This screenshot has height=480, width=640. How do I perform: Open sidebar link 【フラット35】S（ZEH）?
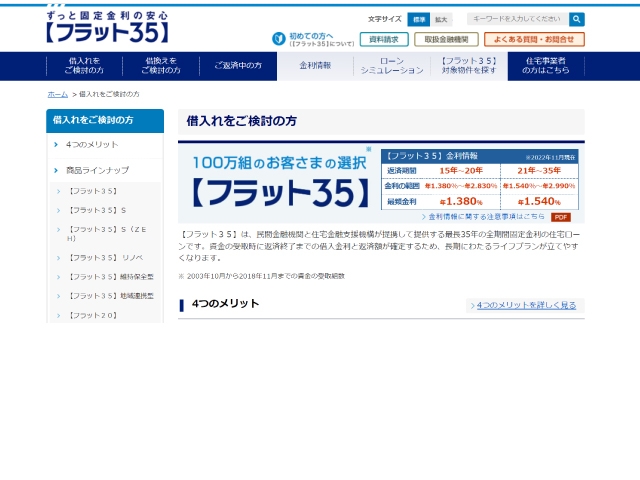[107, 234]
